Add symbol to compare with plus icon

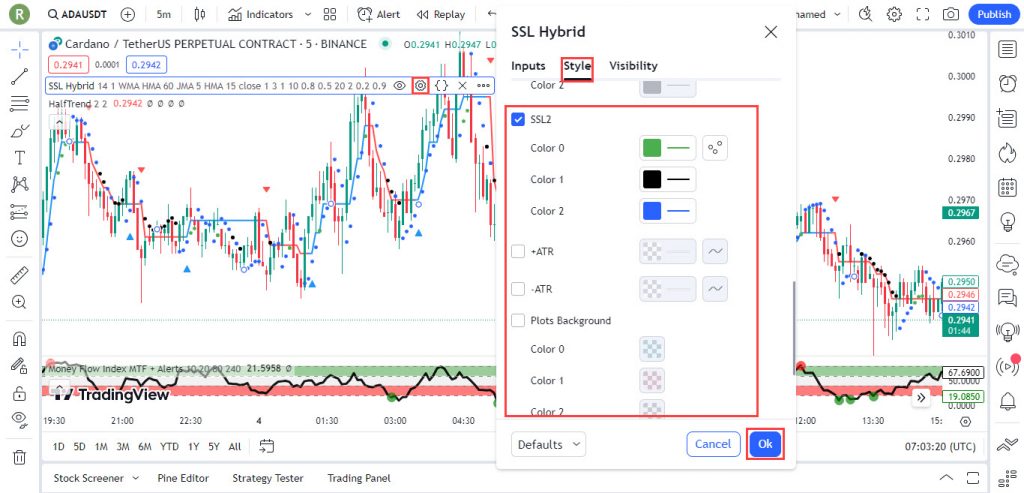pyautogui.click(x=128, y=14)
